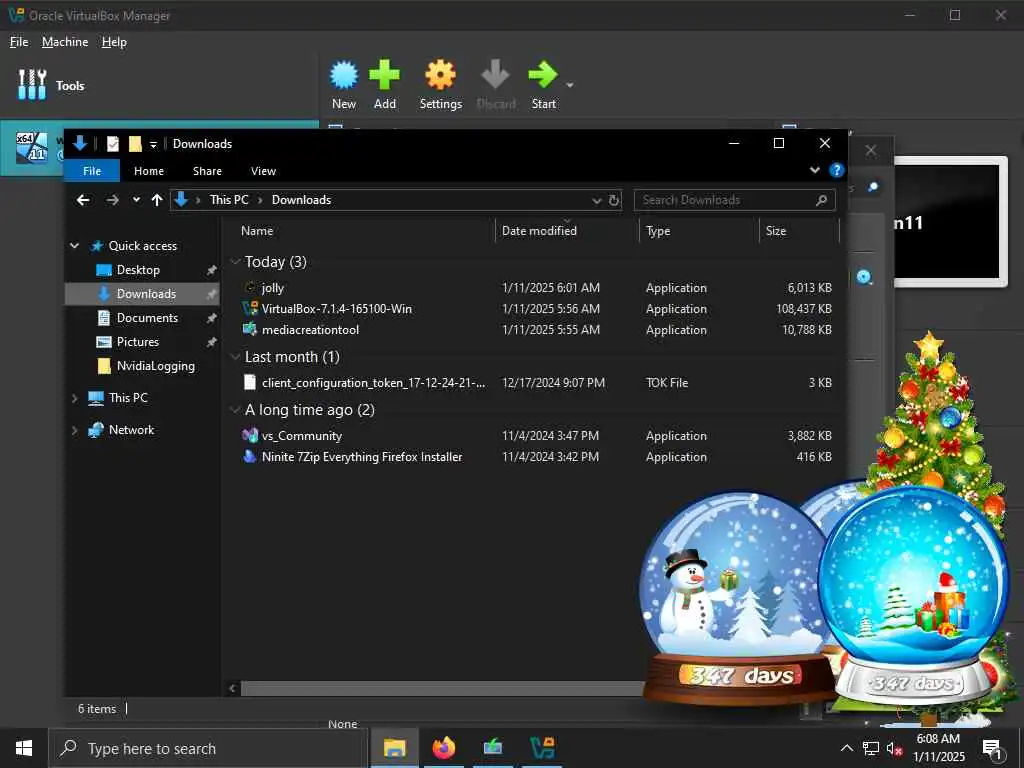Click the Properties quick access toolbar icon

pyautogui.click(x=113, y=144)
